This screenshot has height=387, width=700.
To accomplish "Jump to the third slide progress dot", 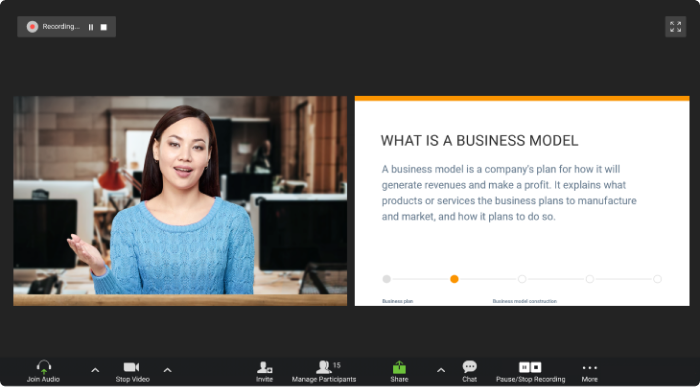I will click(x=522, y=279).
